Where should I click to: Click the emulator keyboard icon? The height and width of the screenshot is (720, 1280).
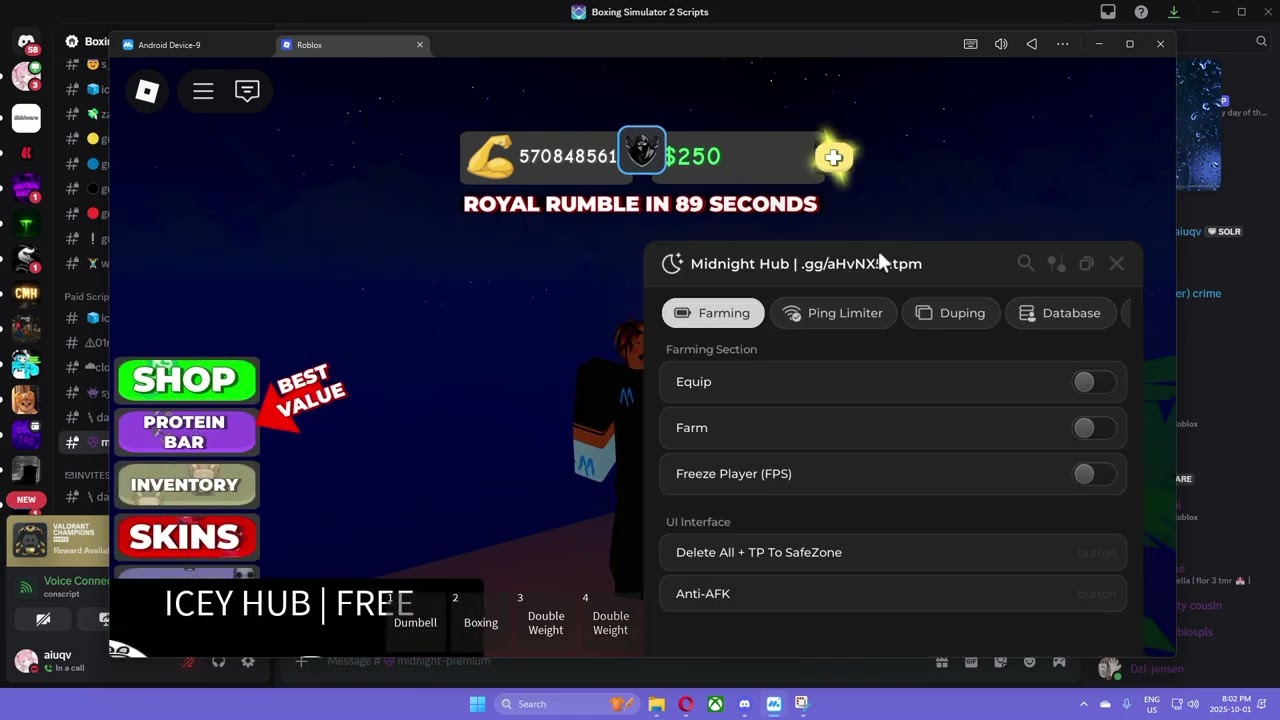(970, 44)
